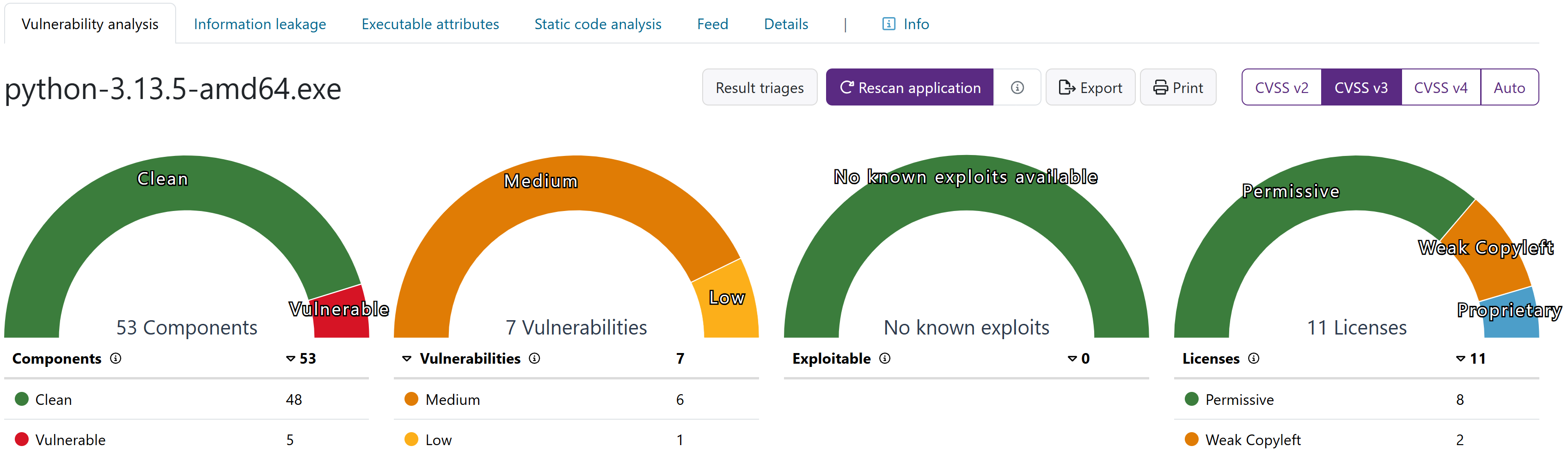The height and width of the screenshot is (459, 1568).
Task: Print the vulnerability report
Action: click(1178, 88)
